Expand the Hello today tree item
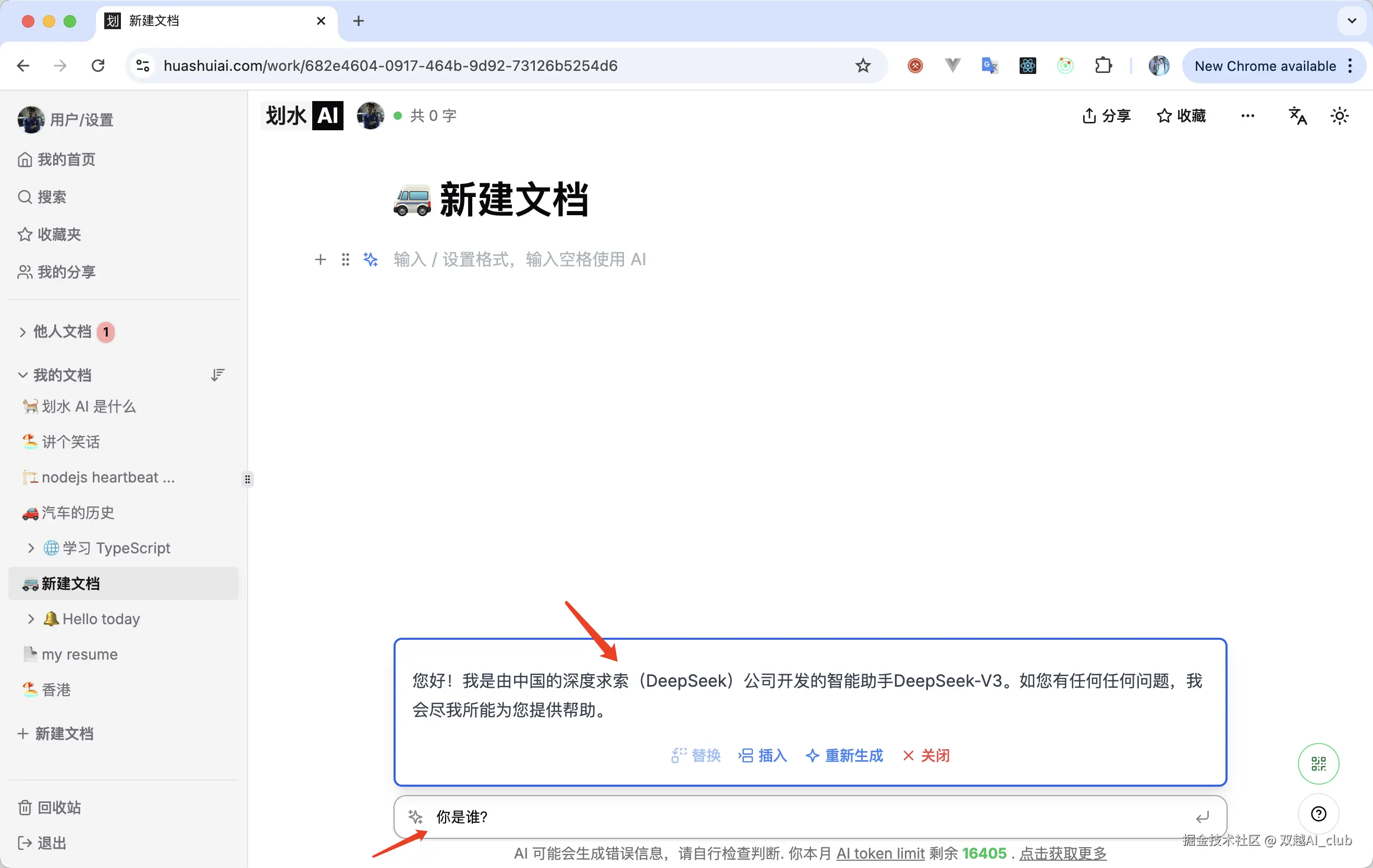 pos(31,619)
